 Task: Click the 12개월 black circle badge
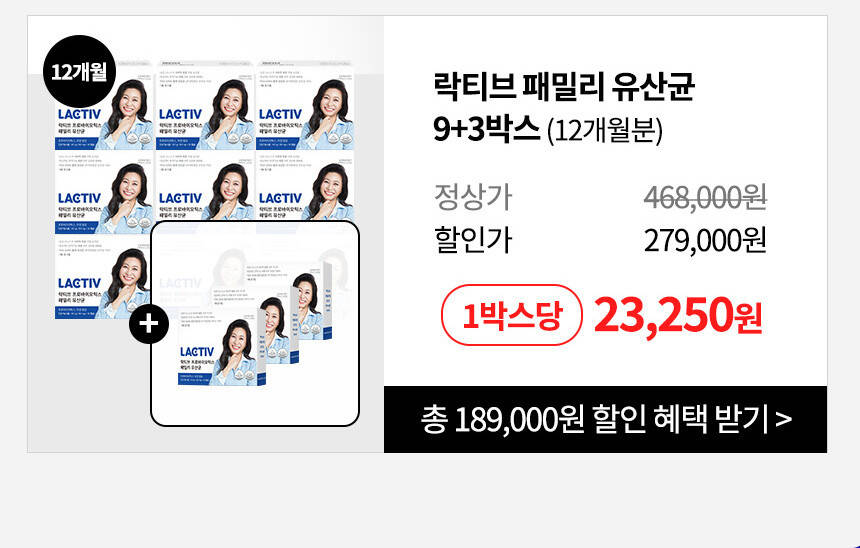80,71
